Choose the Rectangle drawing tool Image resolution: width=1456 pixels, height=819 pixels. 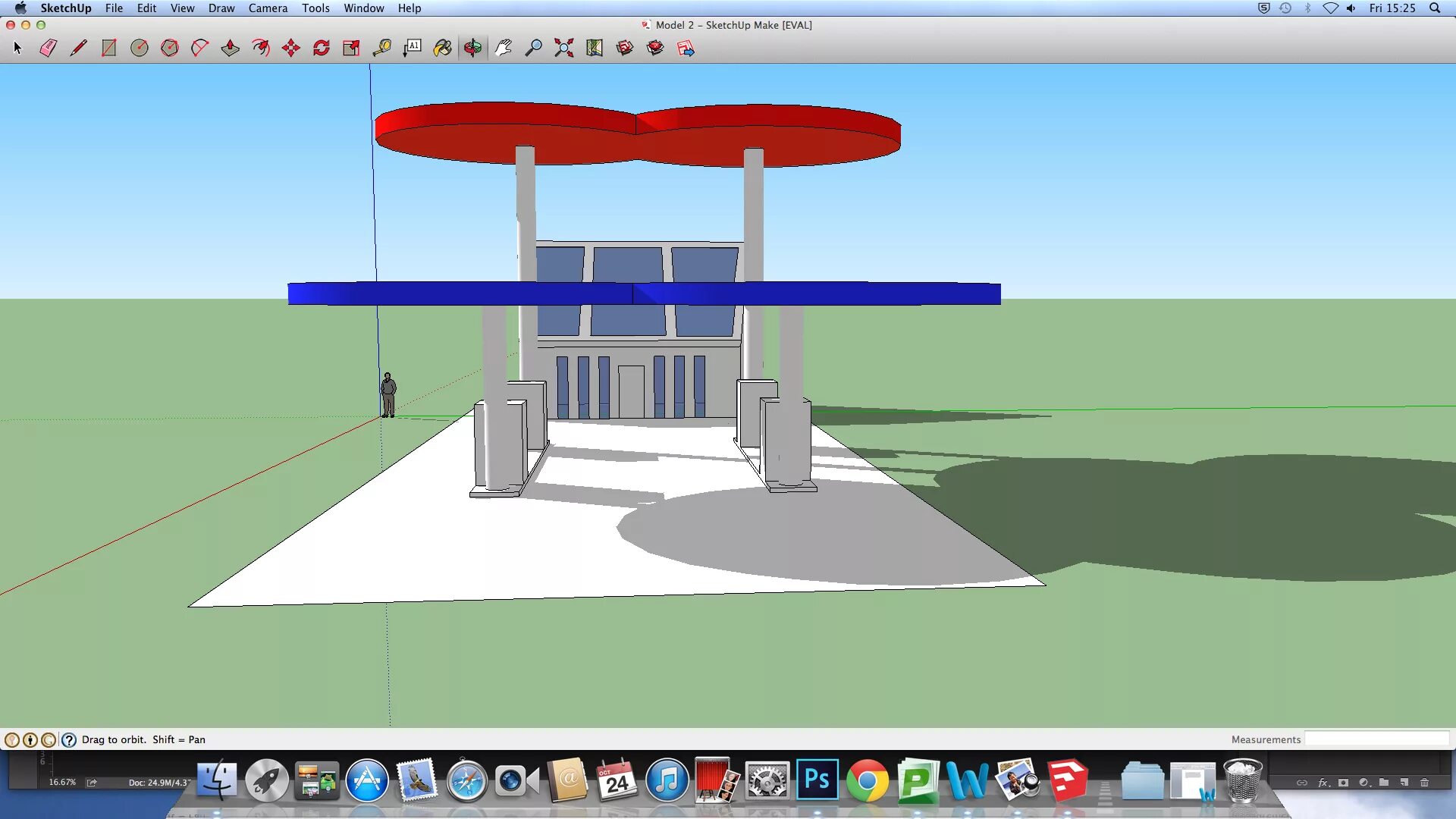pyautogui.click(x=108, y=48)
